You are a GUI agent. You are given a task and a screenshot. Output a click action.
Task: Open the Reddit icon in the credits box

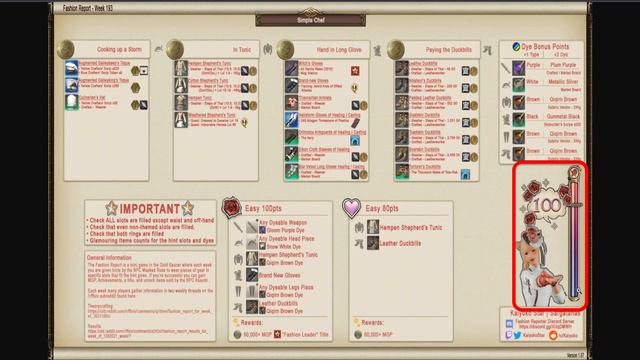click(x=553, y=335)
